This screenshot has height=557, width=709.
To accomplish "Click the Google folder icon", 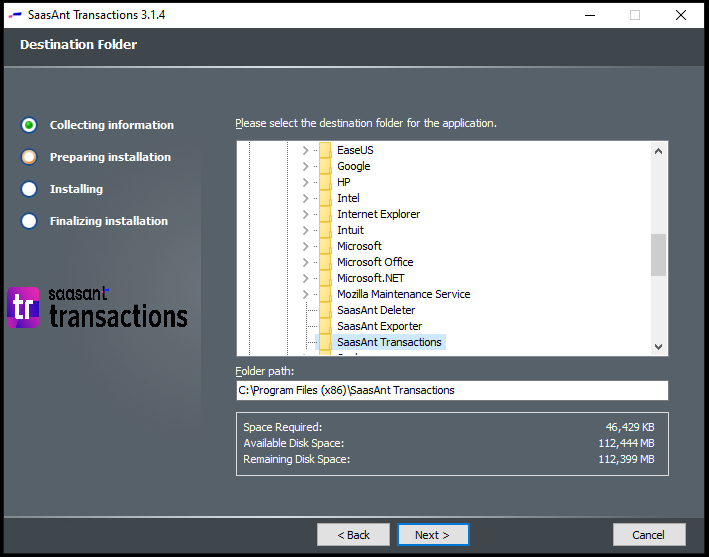I will 325,166.
